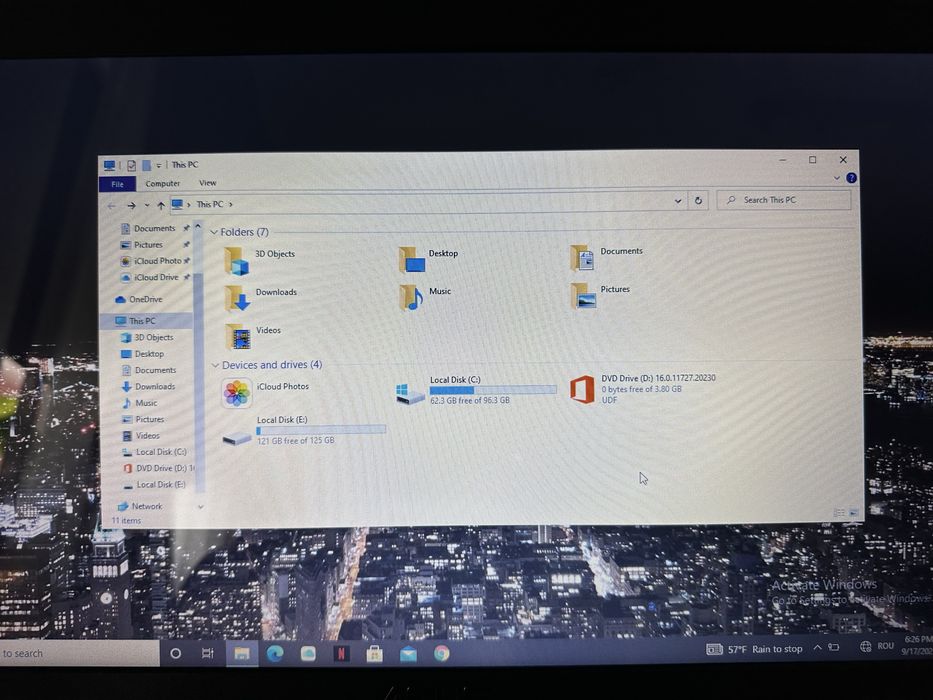This screenshot has width=933, height=700.
Task: Go up one level with Up arrow
Action: point(161,205)
